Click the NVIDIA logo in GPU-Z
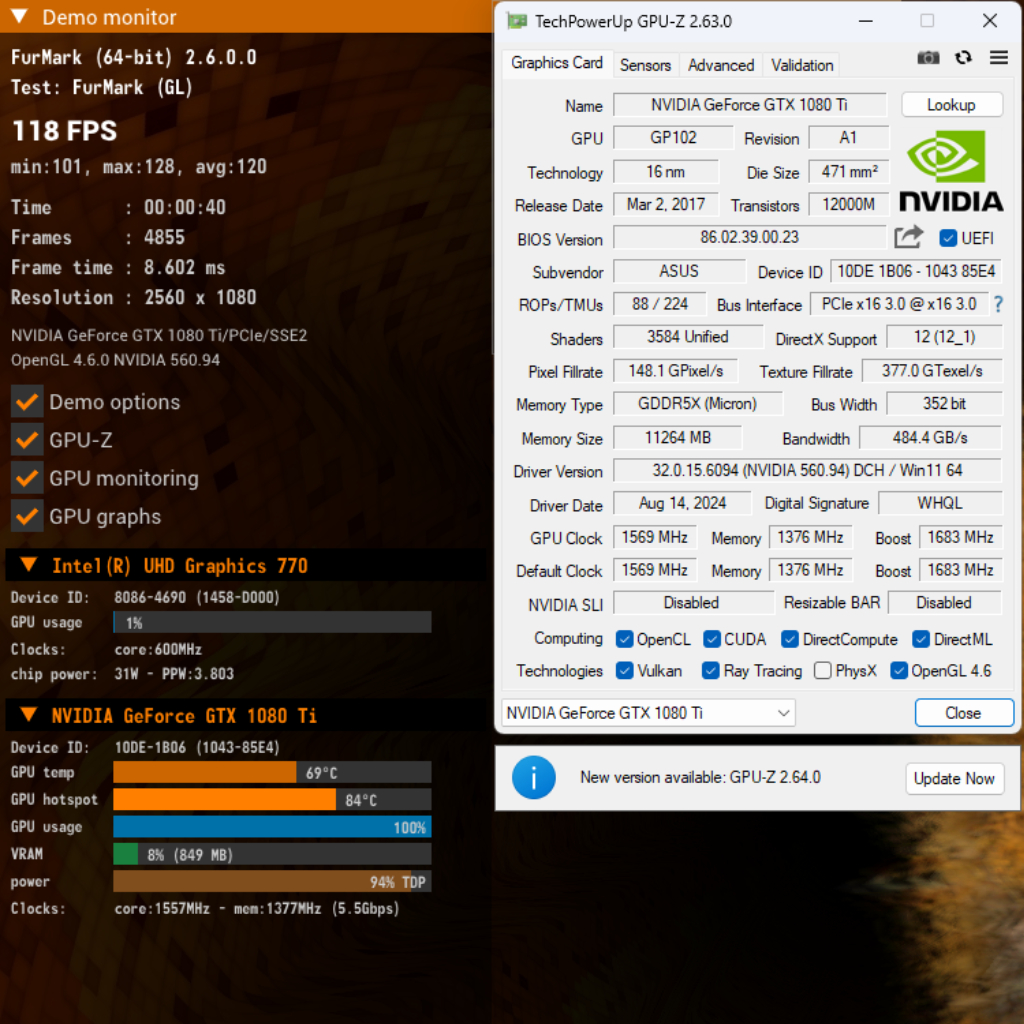1024x1024 pixels. point(950,172)
